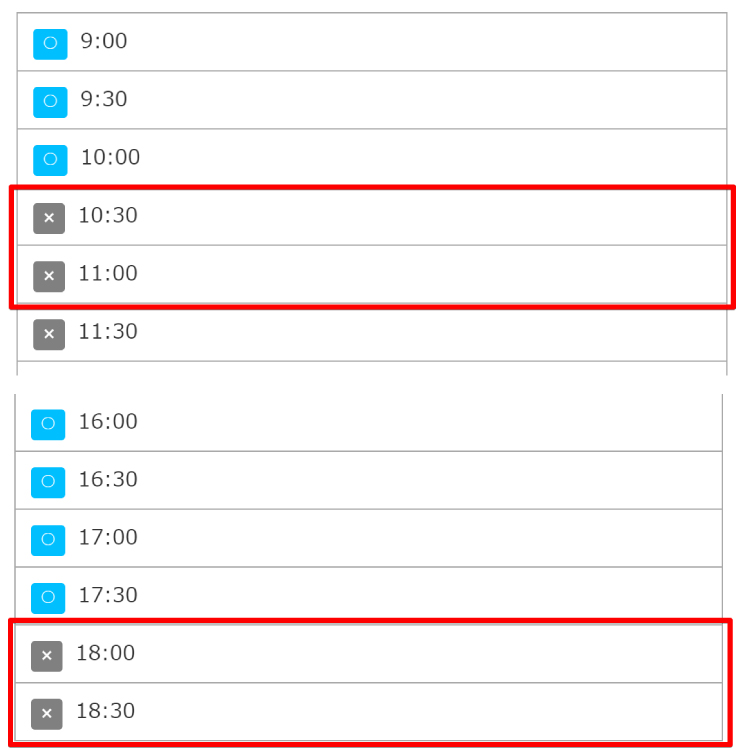Click the gray X icon for 18:00
The image size is (740, 750).
tap(47, 656)
